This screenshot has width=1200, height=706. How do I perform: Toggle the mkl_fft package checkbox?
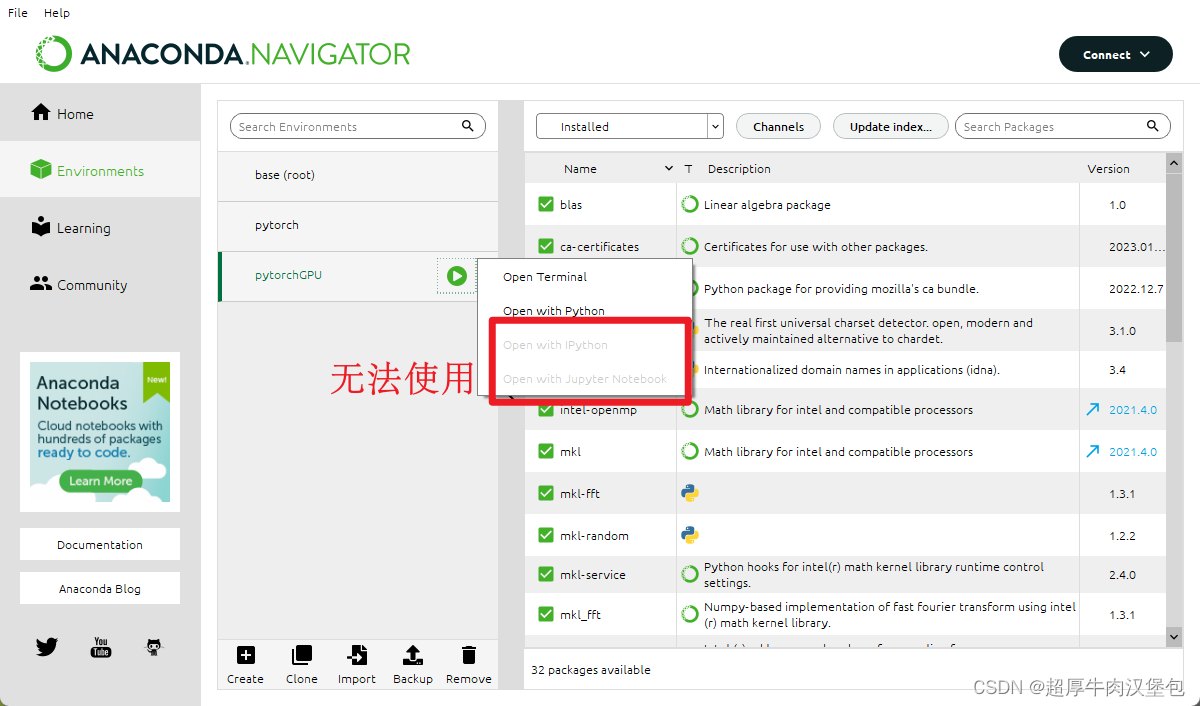546,614
